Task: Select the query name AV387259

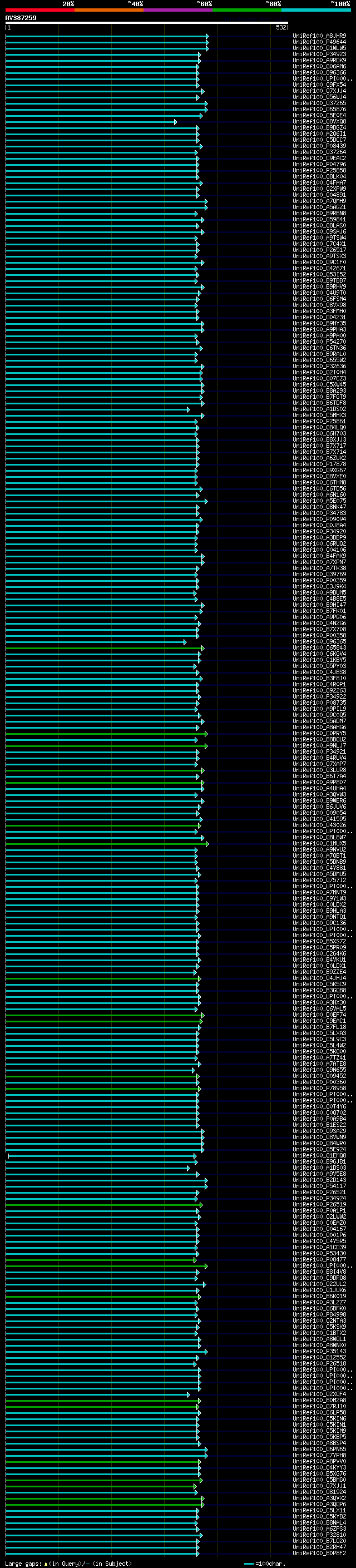Action: point(21,18)
